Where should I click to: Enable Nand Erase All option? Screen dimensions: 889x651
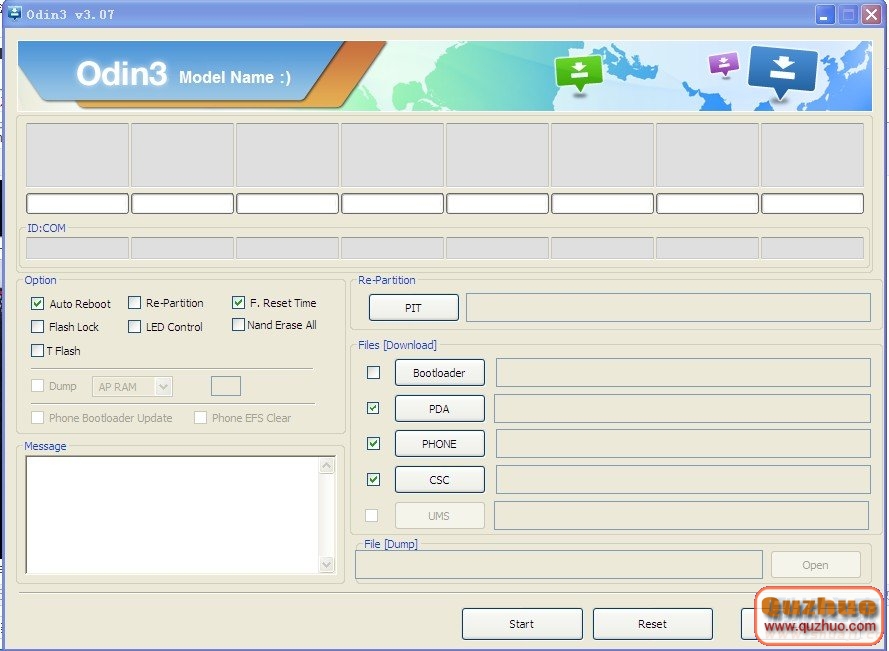click(238, 324)
